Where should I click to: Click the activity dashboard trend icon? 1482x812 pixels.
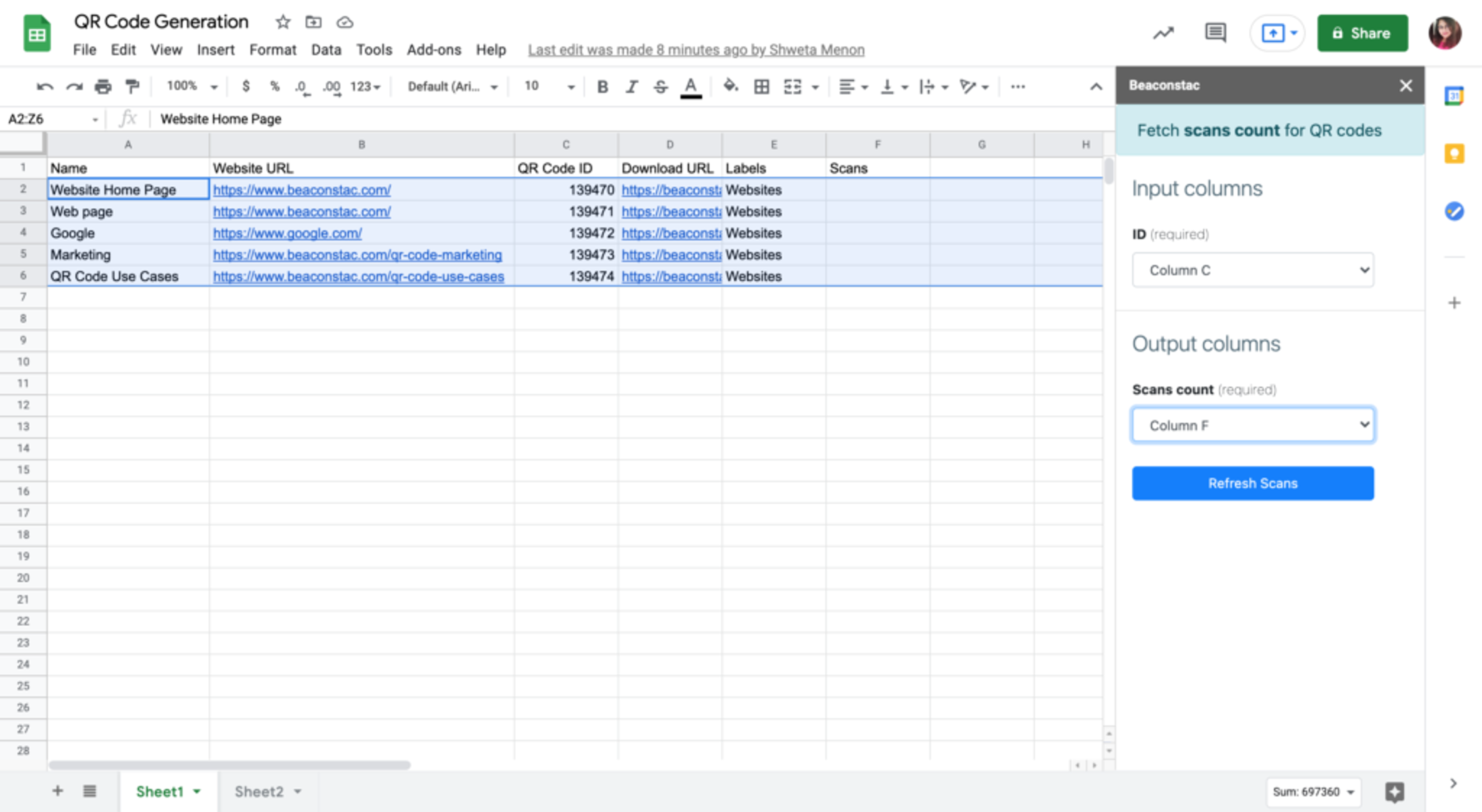click(1163, 33)
